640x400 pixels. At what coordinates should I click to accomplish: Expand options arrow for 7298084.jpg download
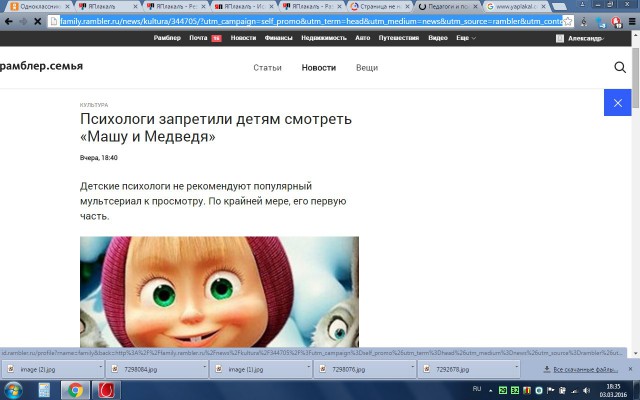(204, 367)
